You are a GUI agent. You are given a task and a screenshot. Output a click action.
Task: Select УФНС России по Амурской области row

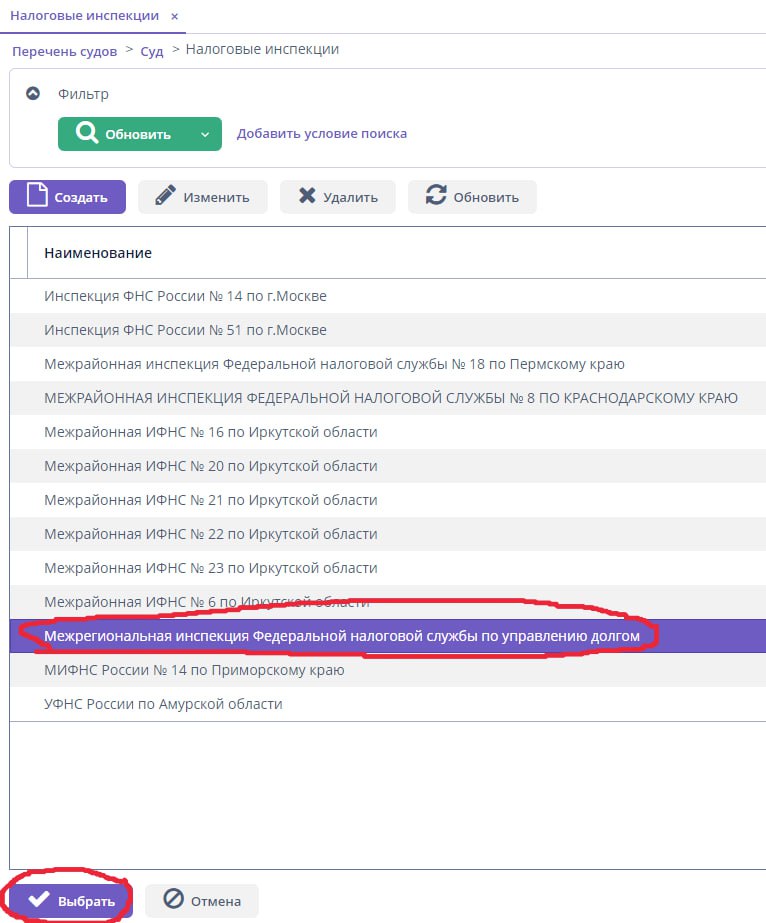(163, 704)
